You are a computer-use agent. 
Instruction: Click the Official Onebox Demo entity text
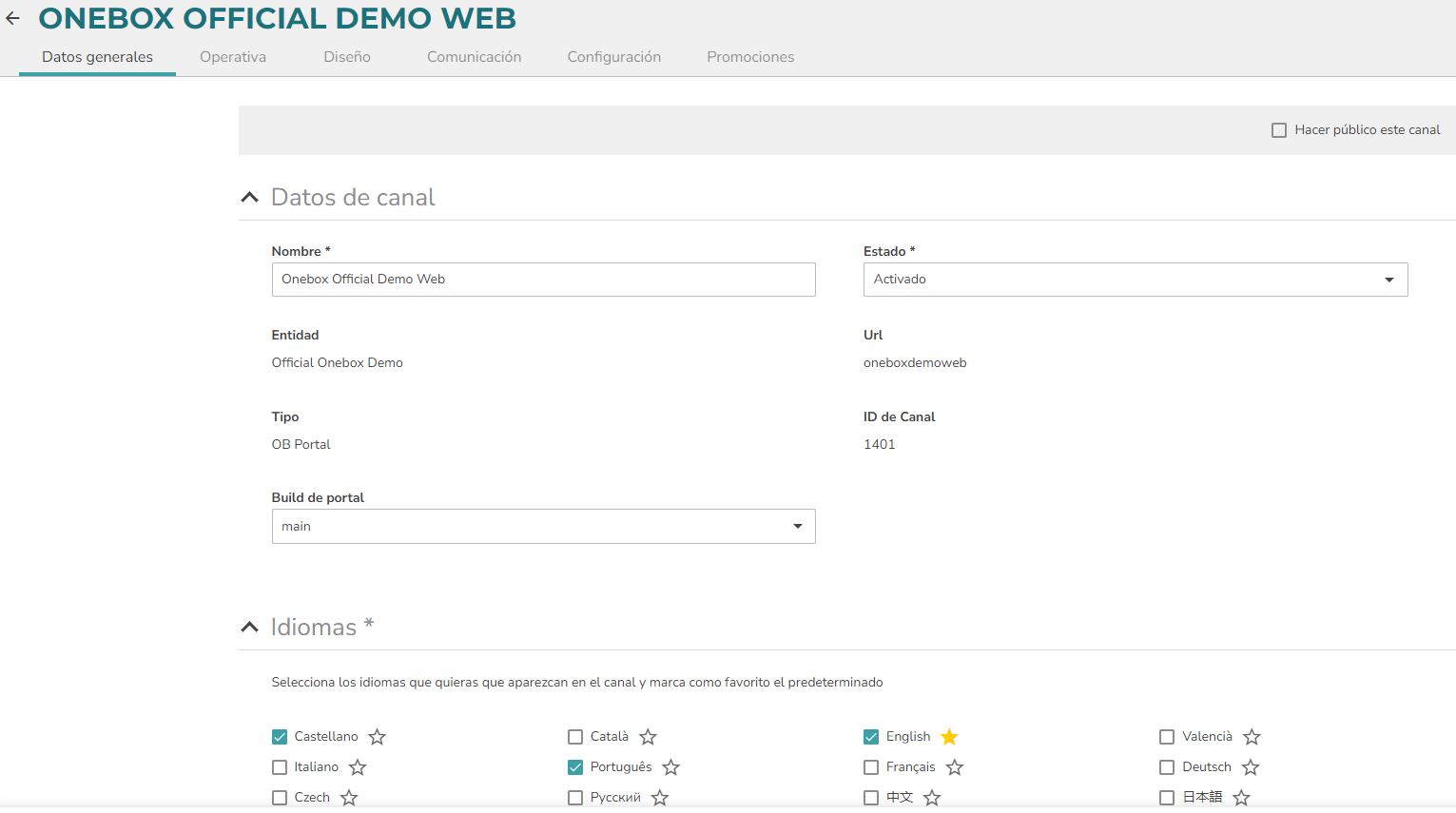point(338,362)
